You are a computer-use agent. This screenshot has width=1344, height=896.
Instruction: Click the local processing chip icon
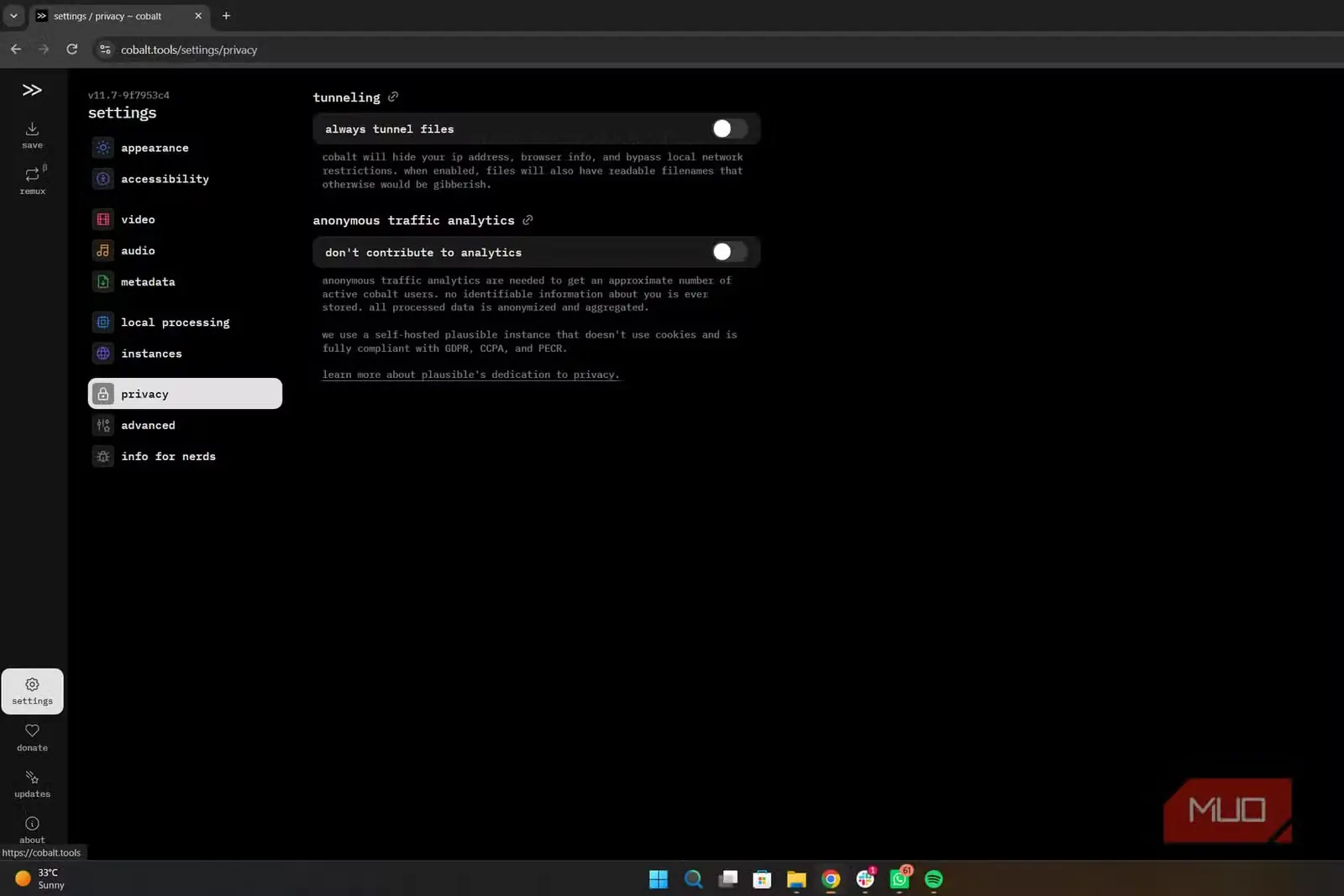(x=102, y=322)
